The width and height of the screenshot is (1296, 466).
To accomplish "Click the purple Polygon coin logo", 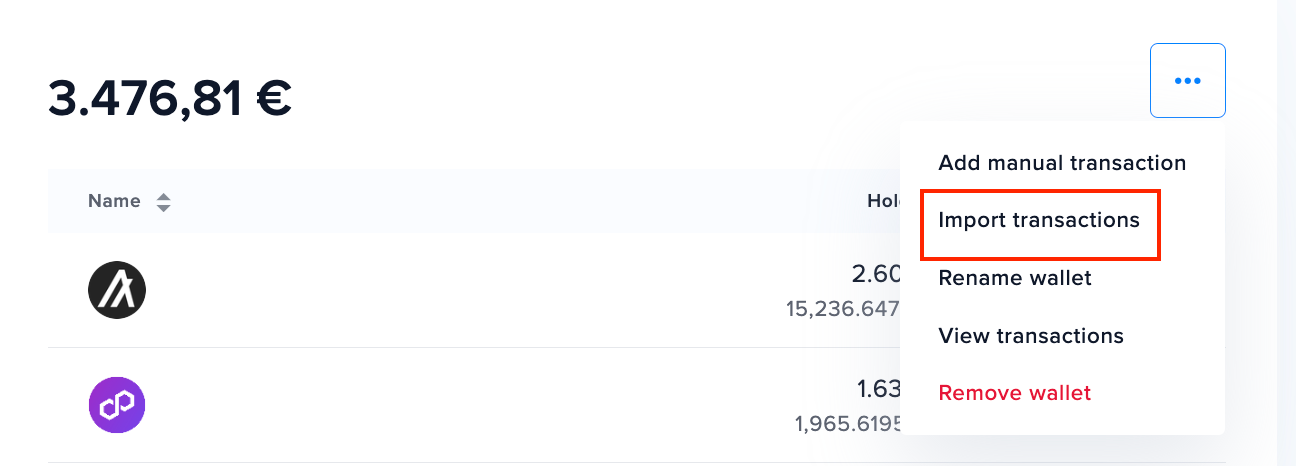I will pos(117,405).
